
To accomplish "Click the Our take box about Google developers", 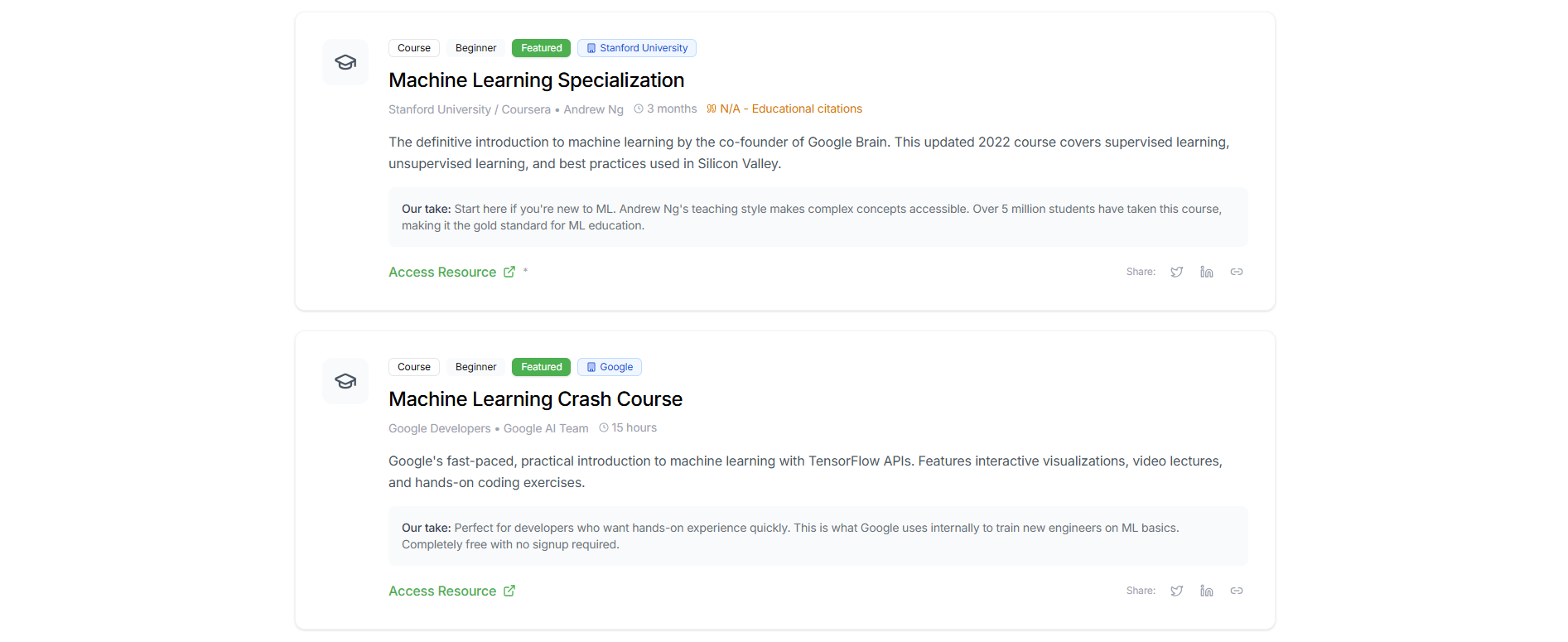I will coord(818,536).
